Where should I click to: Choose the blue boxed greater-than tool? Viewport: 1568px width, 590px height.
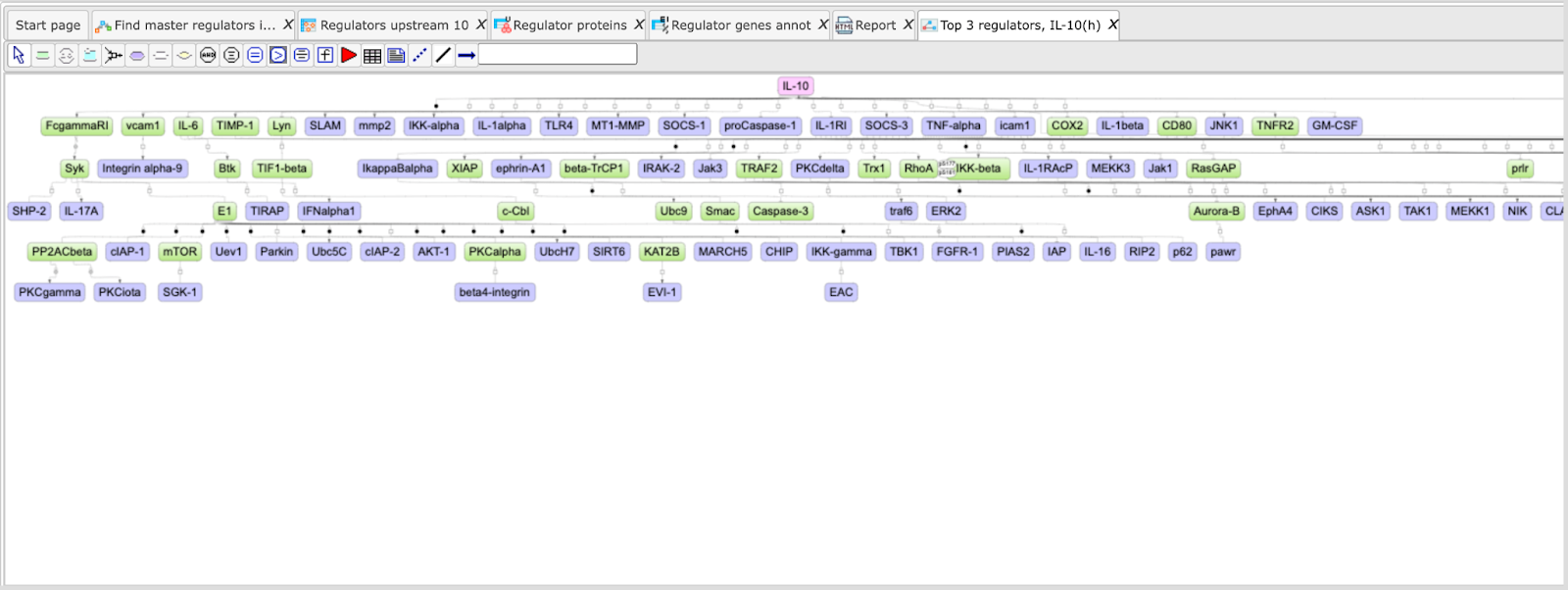[278, 56]
